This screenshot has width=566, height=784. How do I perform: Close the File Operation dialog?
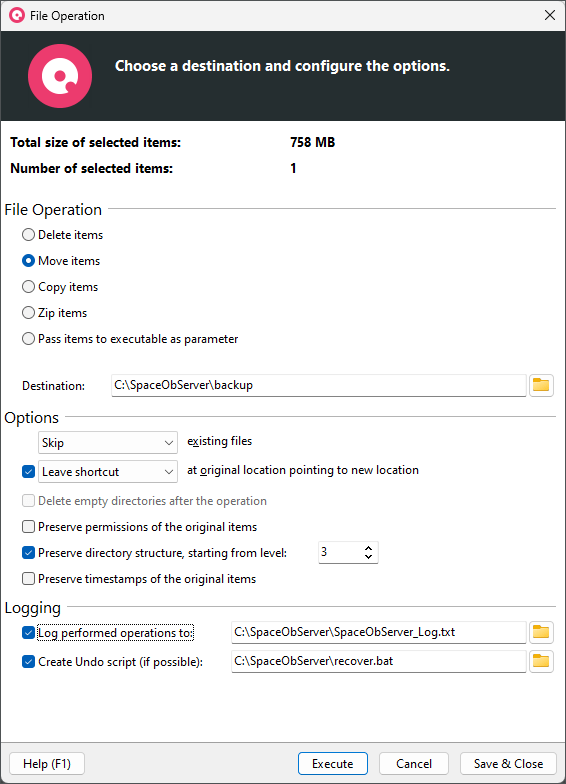click(x=550, y=16)
